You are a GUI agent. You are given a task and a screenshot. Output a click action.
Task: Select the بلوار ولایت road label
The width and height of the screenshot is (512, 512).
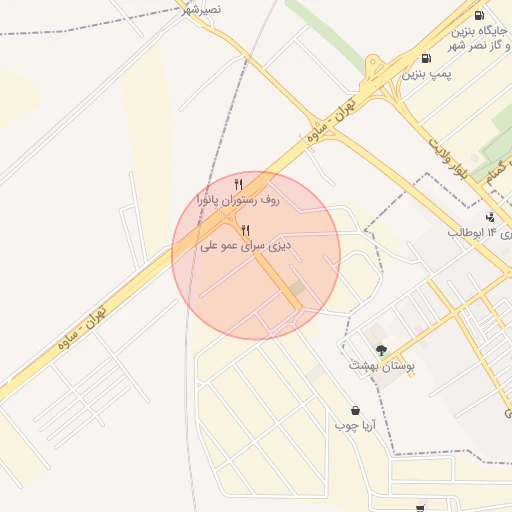point(448,159)
